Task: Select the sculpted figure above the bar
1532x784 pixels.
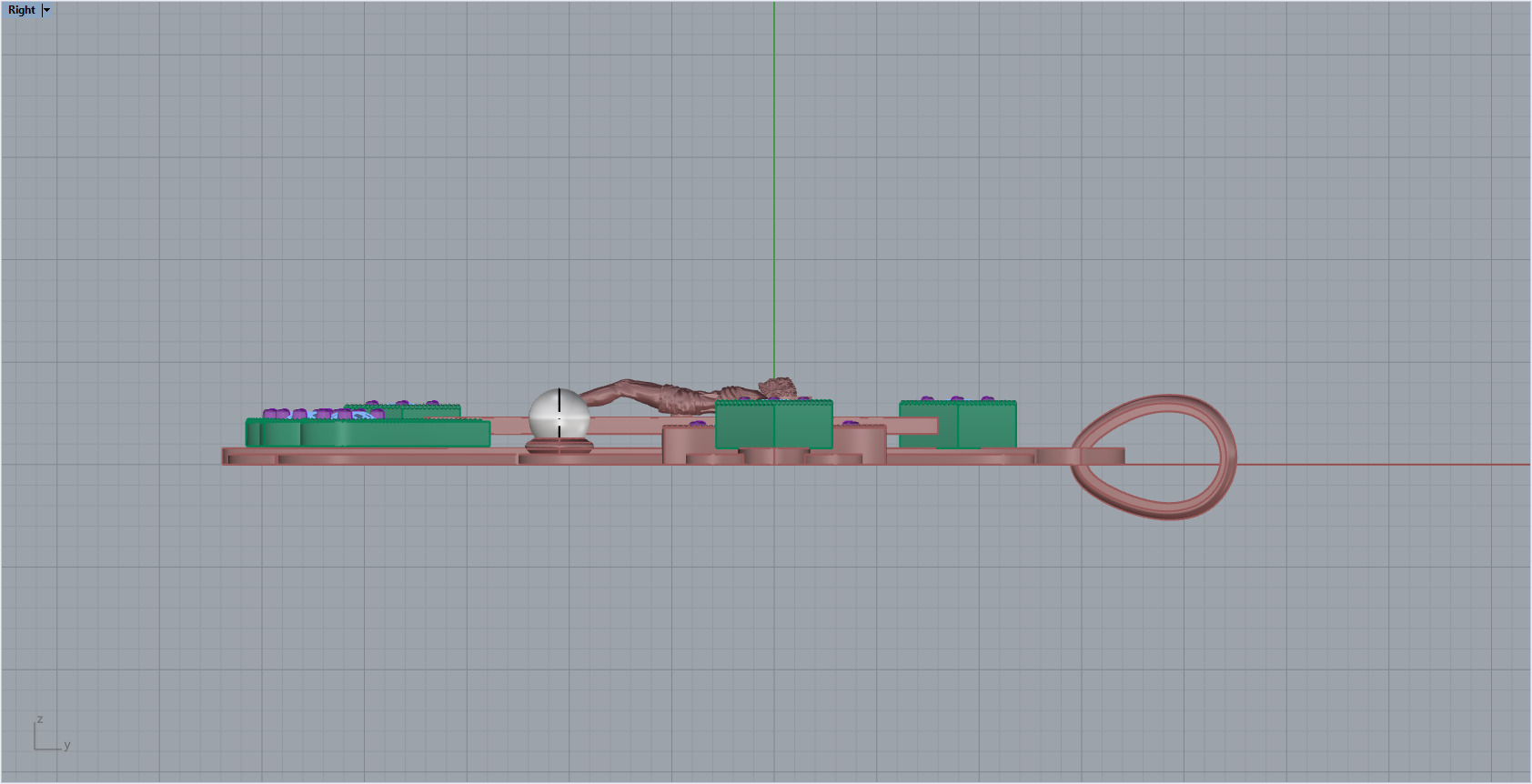Action: click(x=689, y=396)
